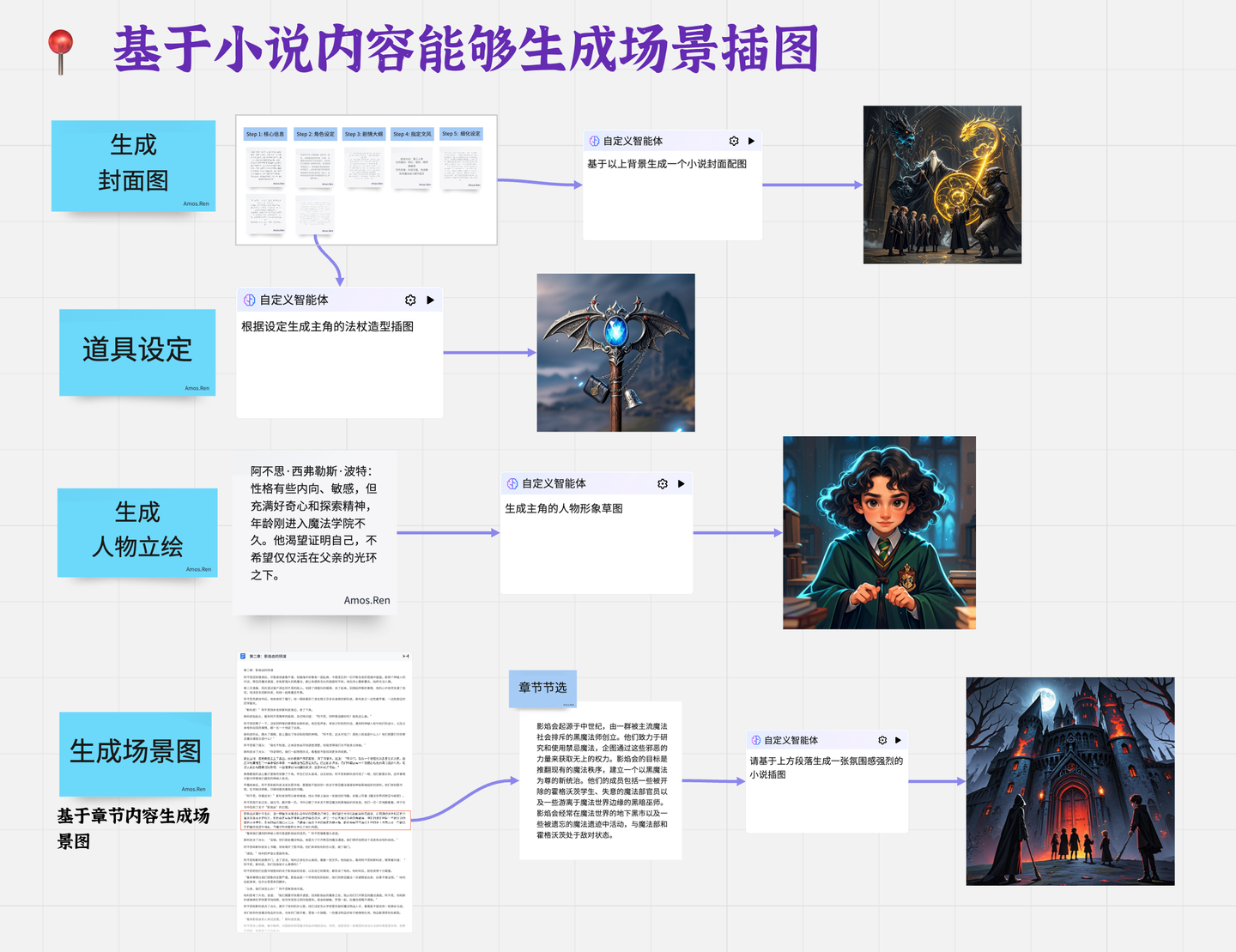Click agent icon on the staff illustration agent card
Viewport: 1236px width, 952px height.
[x=249, y=300]
